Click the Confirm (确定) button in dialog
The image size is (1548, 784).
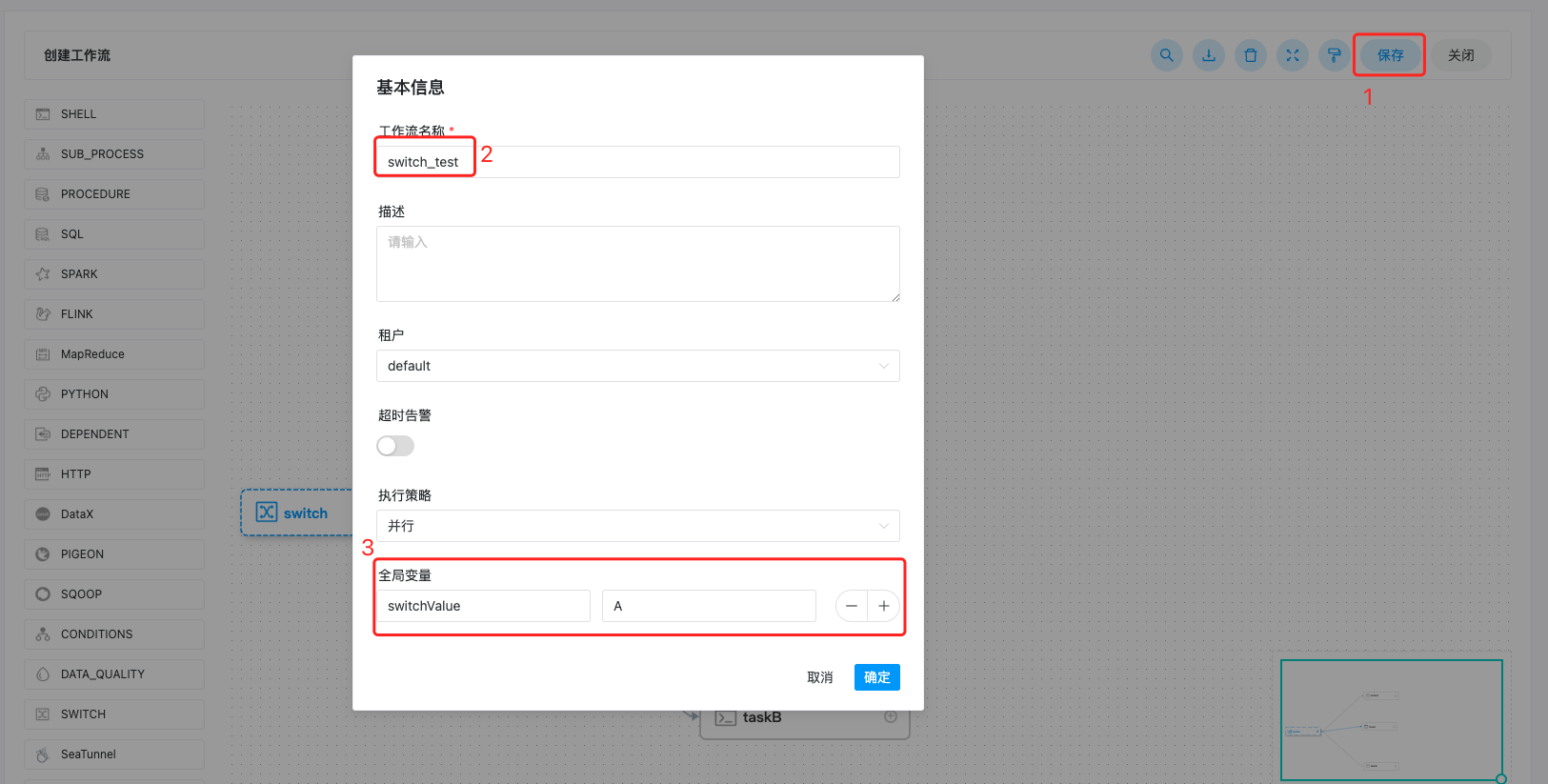pyautogui.click(x=877, y=677)
